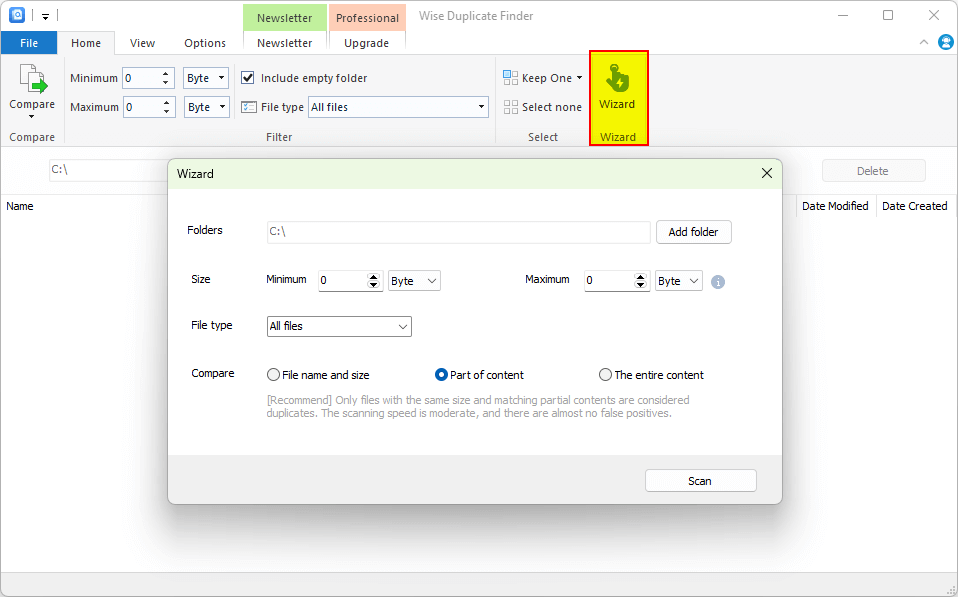Click the Select none icon

pyautogui.click(x=510, y=107)
